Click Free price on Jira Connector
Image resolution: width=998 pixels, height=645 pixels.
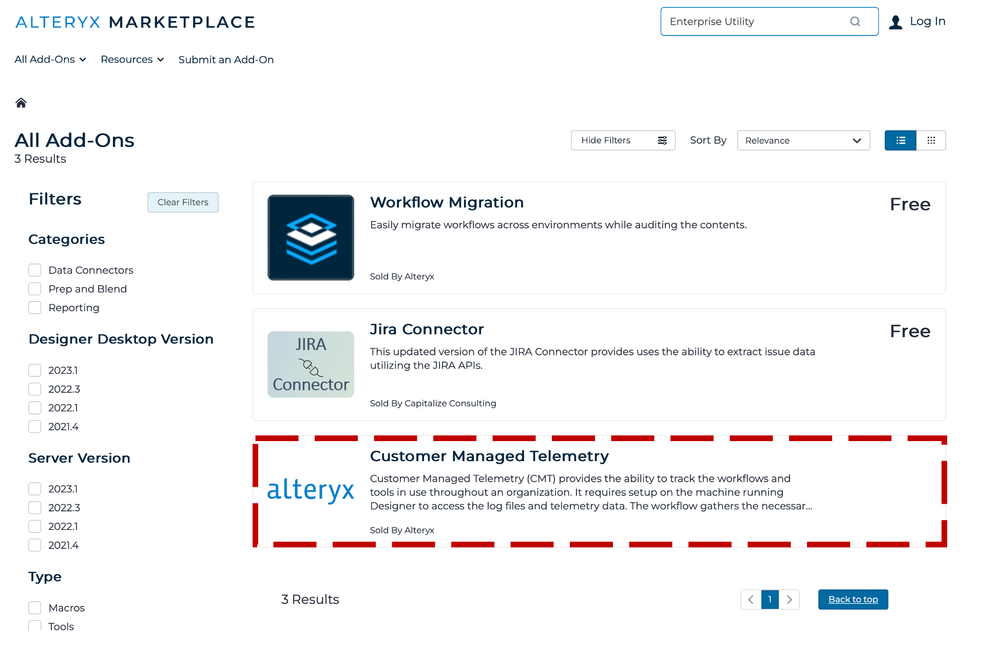click(910, 331)
